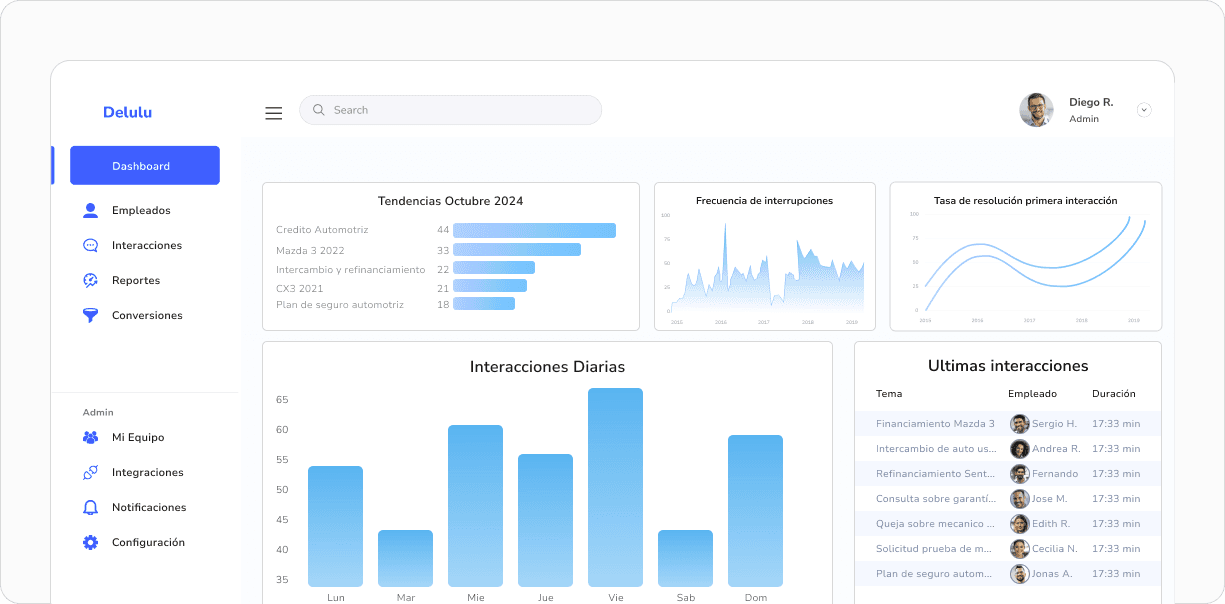Click Edith R. avatar in interactions list
Viewport: 1225px width, 604px height.
click(1020, 524)
